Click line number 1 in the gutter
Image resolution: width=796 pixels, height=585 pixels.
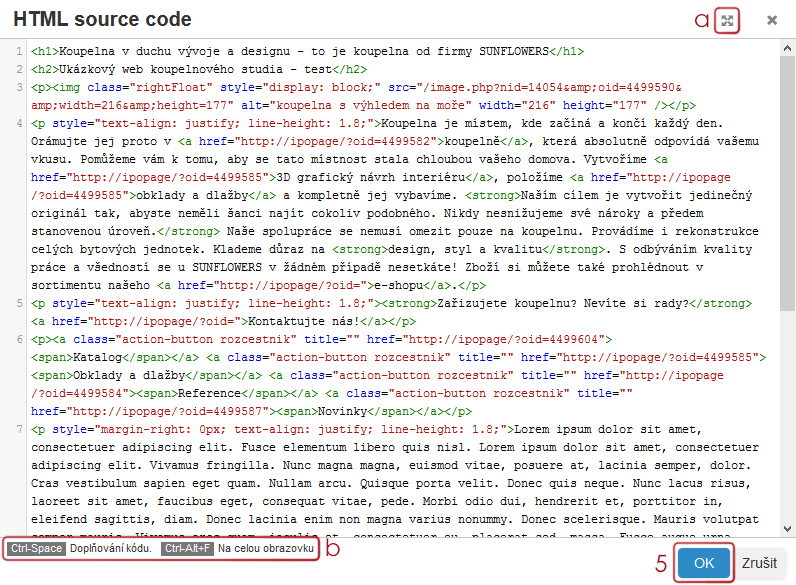coord(20,52)
